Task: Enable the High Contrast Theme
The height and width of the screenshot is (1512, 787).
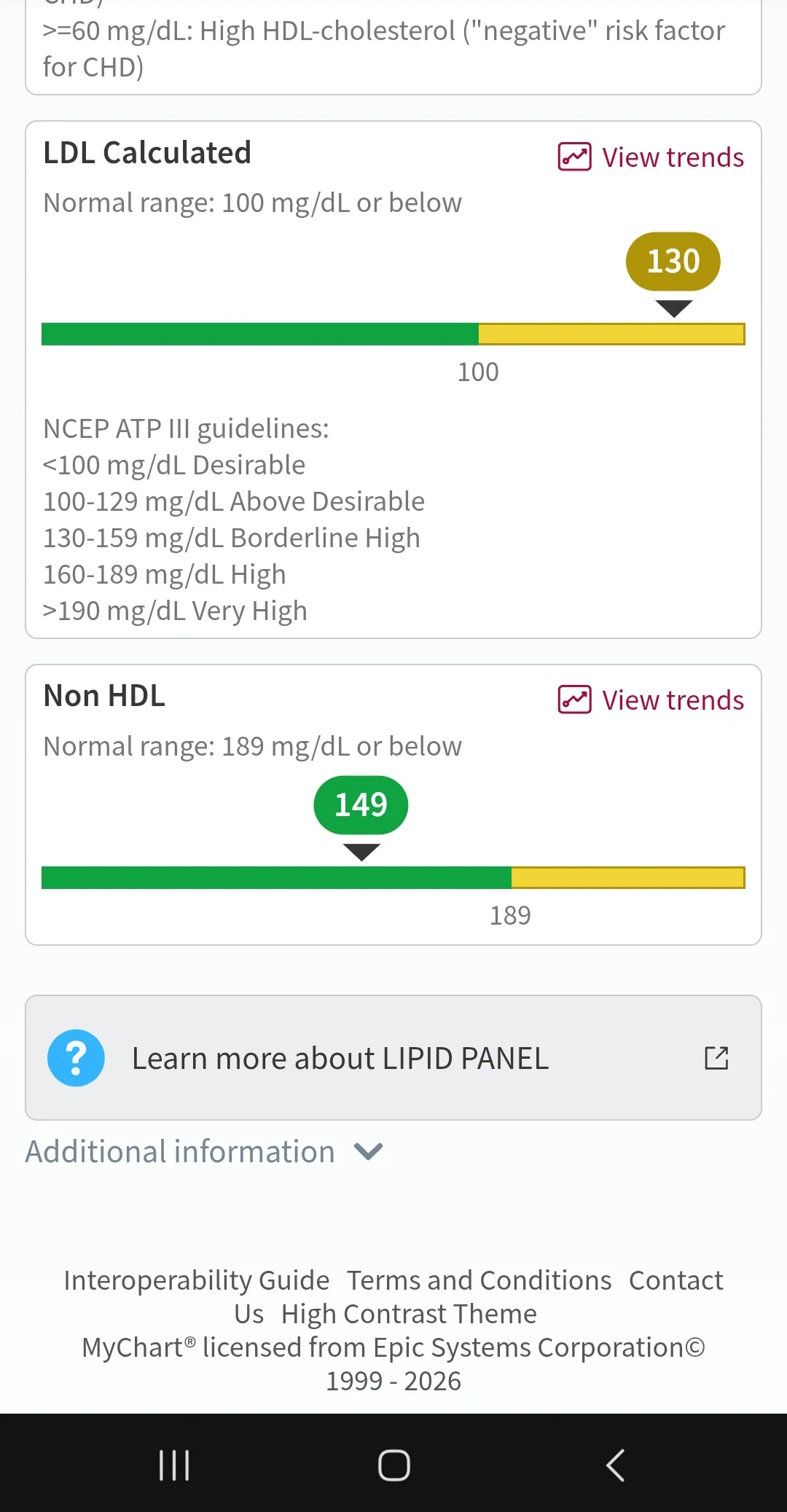Action: (x=409, y=1314)
